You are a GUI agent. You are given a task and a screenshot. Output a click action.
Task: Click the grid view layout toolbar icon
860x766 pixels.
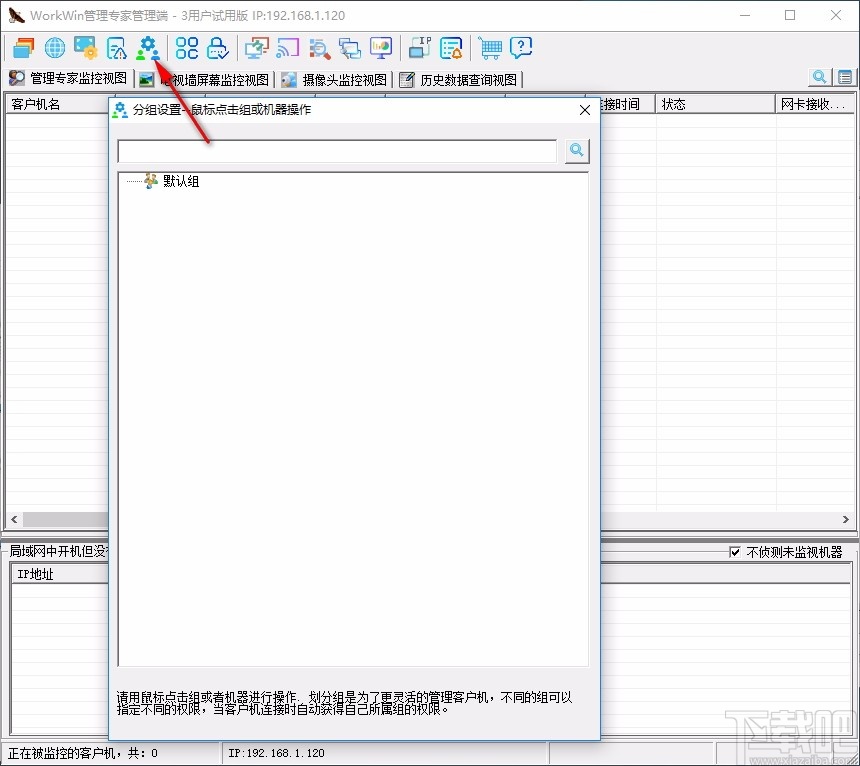click(x=185, y=47)
